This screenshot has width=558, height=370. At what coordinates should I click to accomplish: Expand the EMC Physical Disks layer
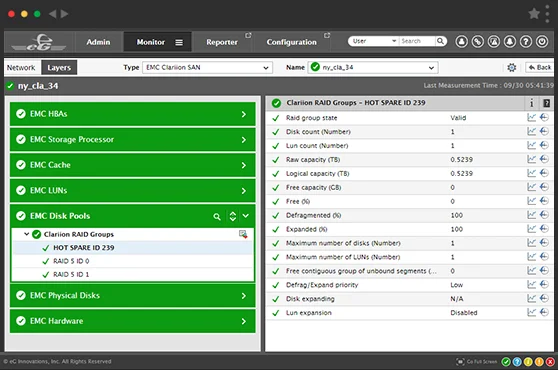132,296
